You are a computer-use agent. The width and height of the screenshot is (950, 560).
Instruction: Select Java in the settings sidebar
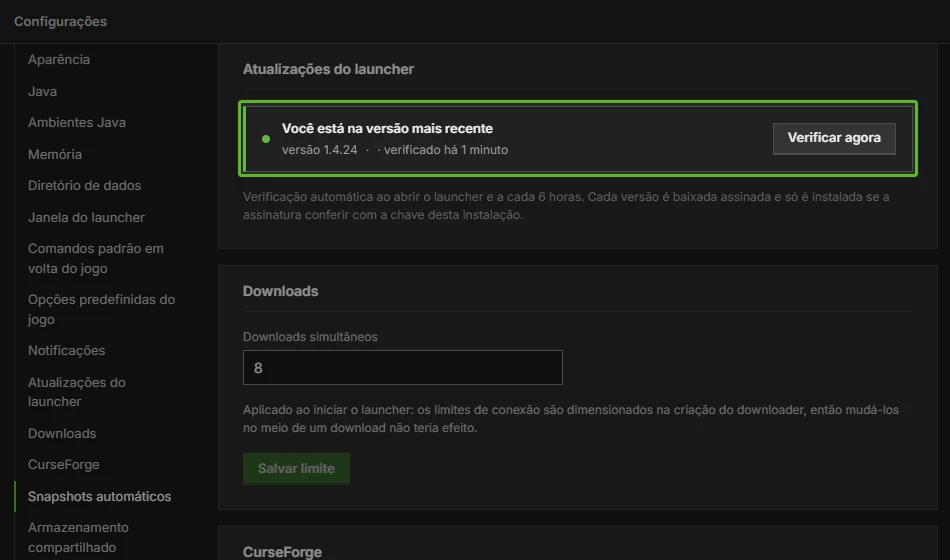click(x=42, y=92)
